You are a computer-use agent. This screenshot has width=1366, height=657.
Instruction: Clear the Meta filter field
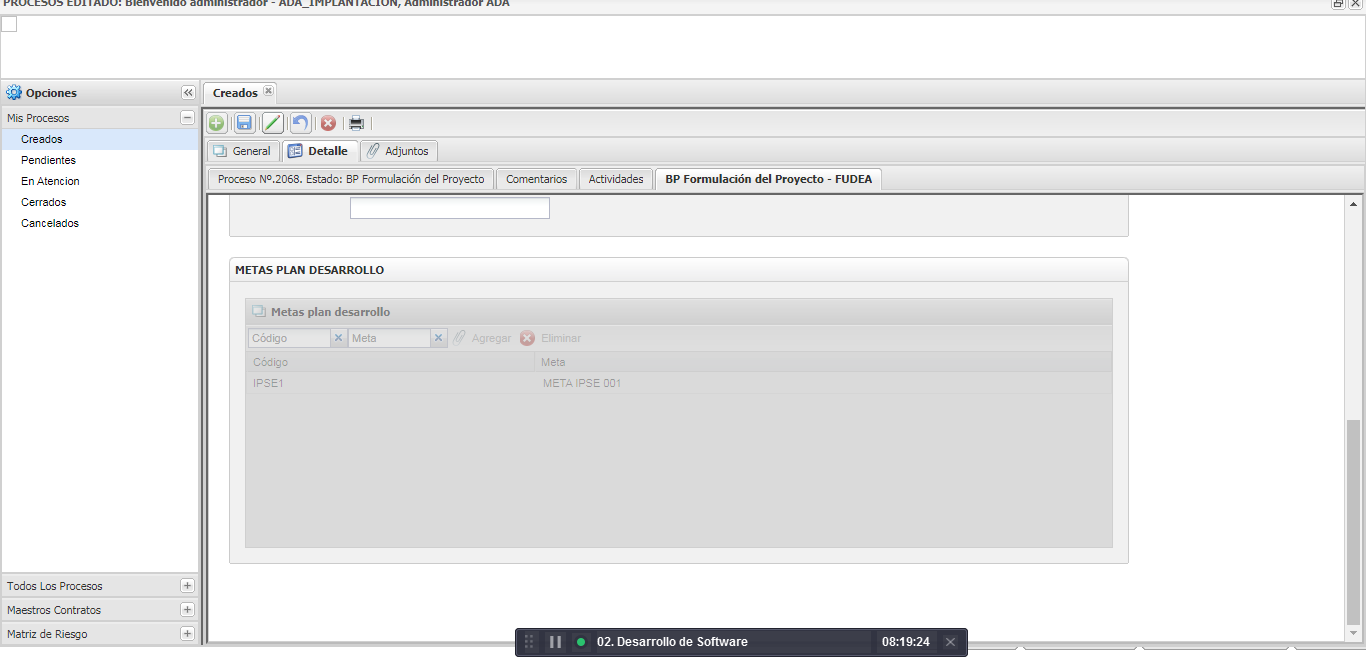(438, 338)
